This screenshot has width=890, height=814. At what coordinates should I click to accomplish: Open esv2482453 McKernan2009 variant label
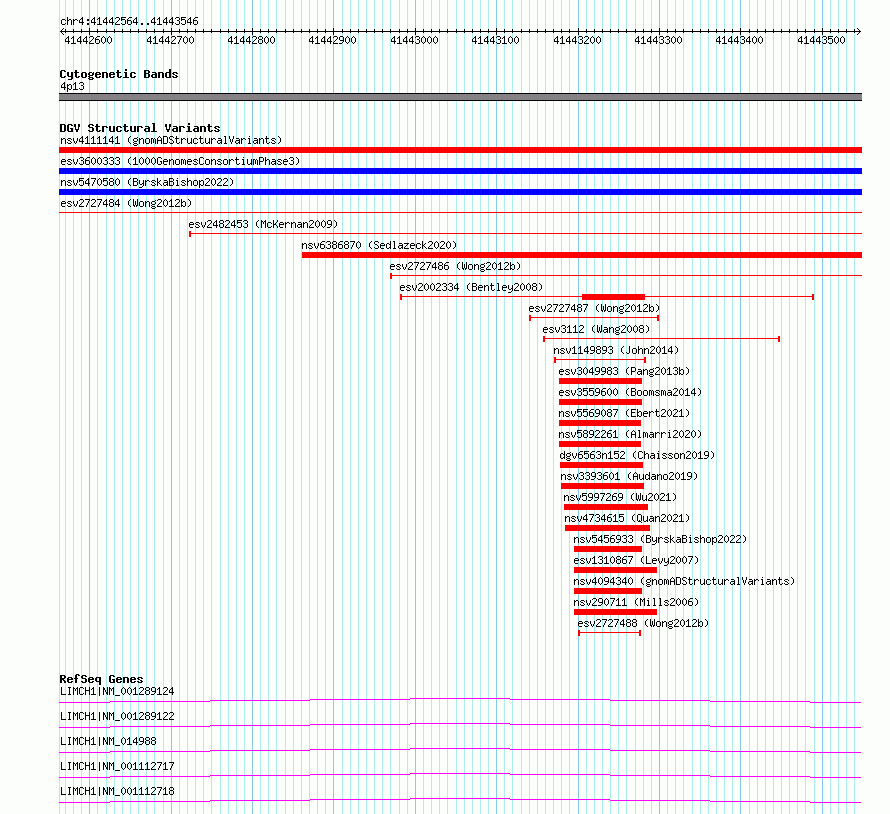tap(263, 224)
